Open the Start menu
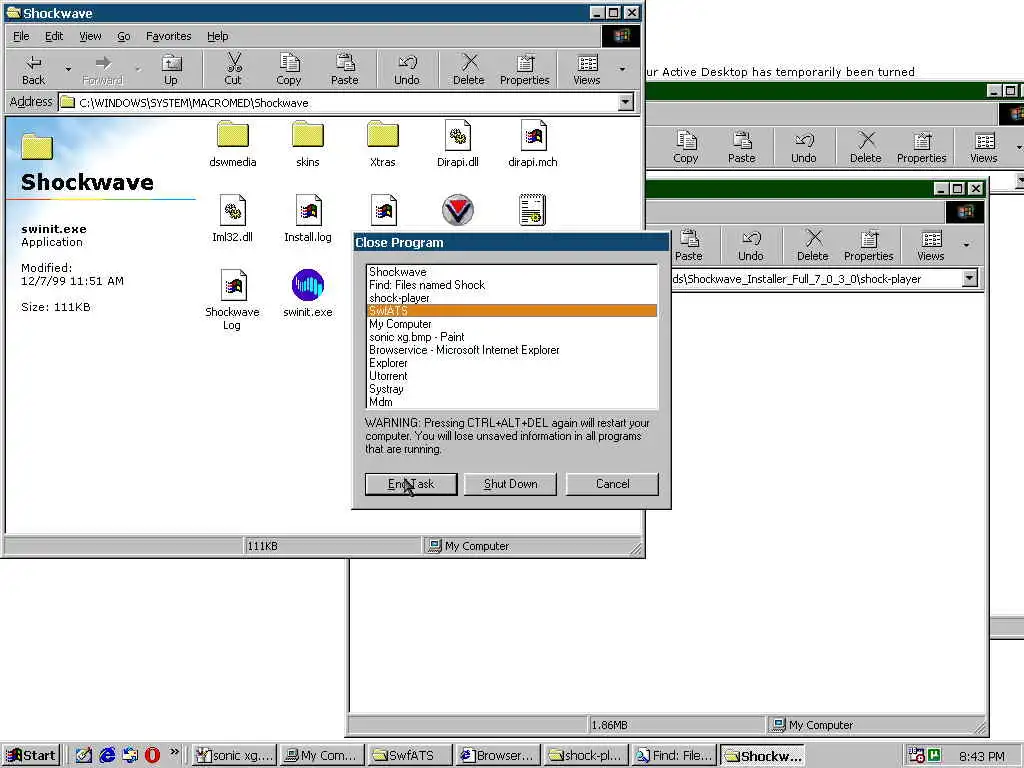The image size is (1024, 768). [x=31, y=756]
